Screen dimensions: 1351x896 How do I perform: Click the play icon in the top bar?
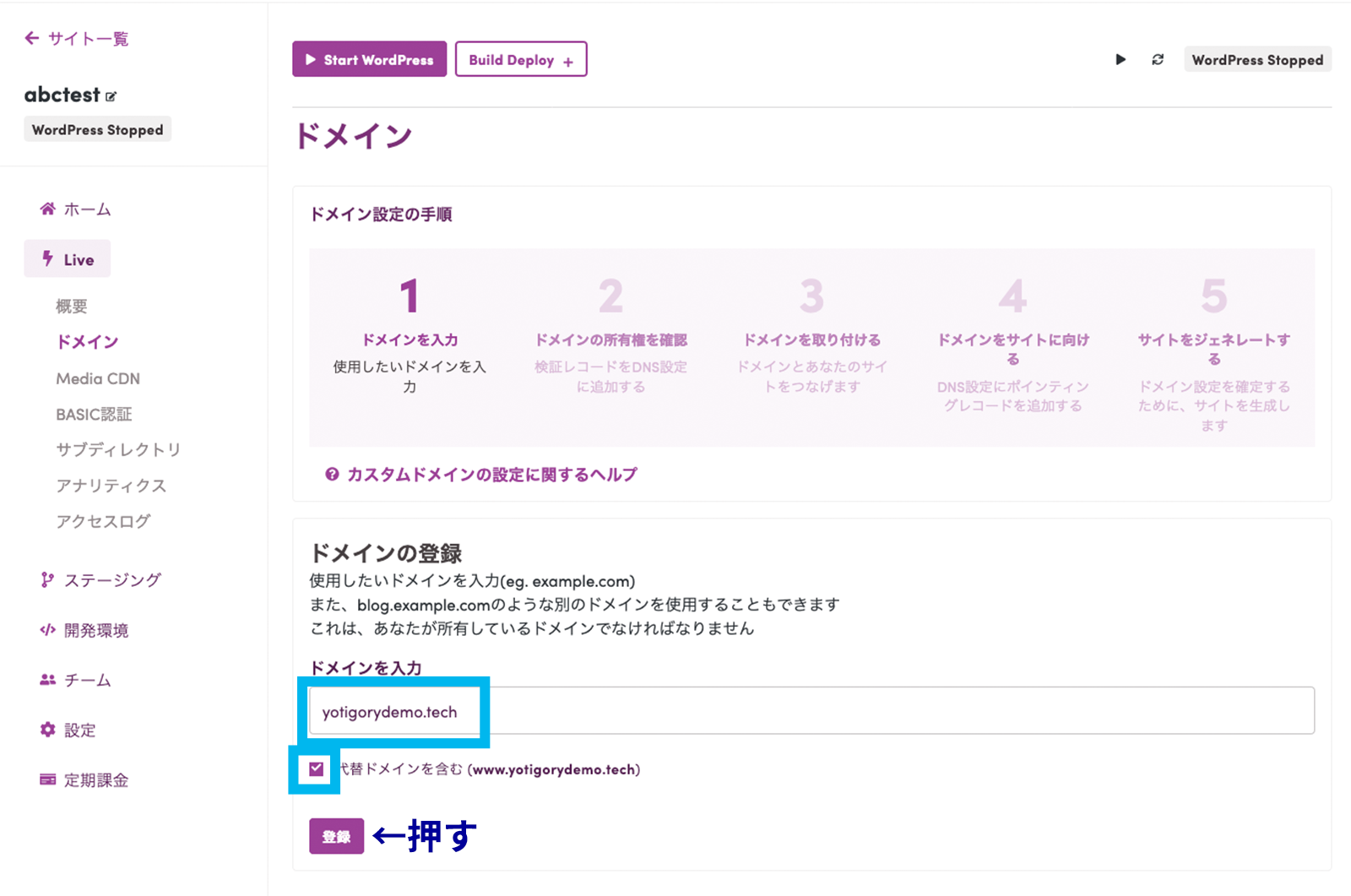tap(1120, 60)
